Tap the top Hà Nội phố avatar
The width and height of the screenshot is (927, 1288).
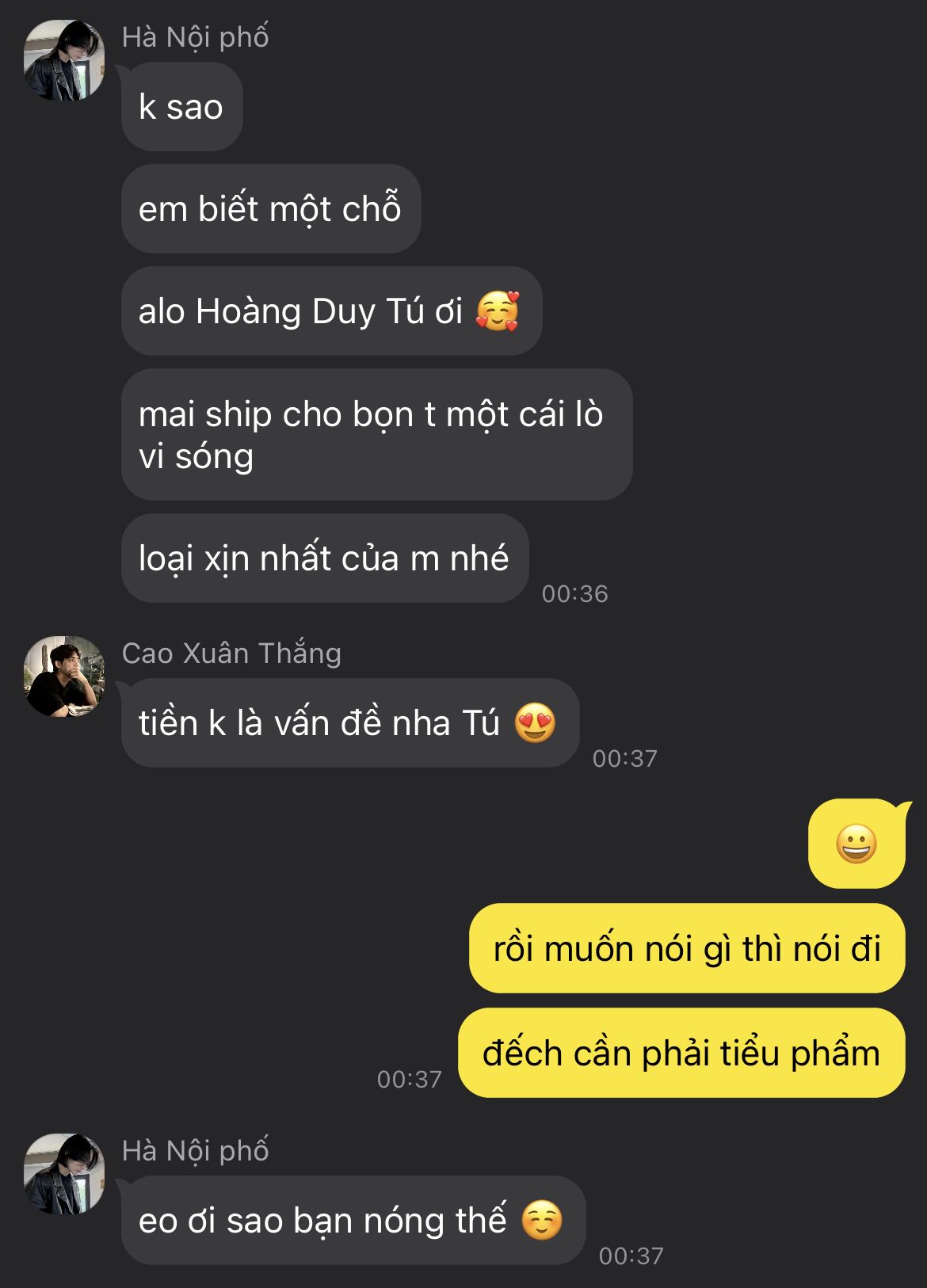(x=64, y=60)
